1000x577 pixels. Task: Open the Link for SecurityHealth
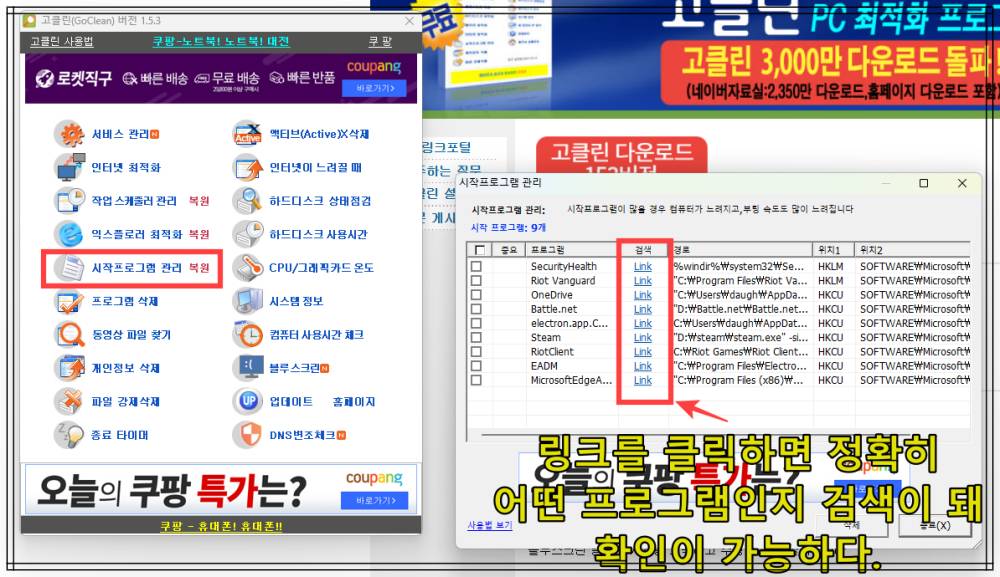coord(643,267)
